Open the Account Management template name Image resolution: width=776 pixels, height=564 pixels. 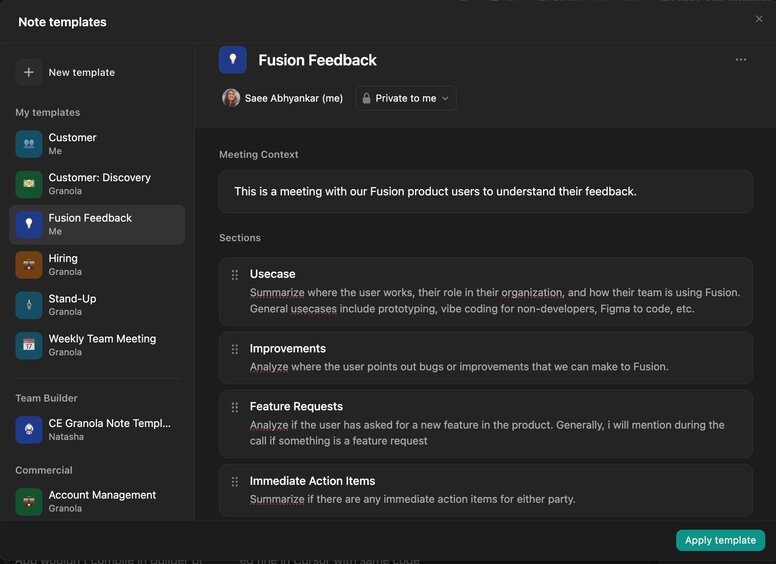point(102,495)
